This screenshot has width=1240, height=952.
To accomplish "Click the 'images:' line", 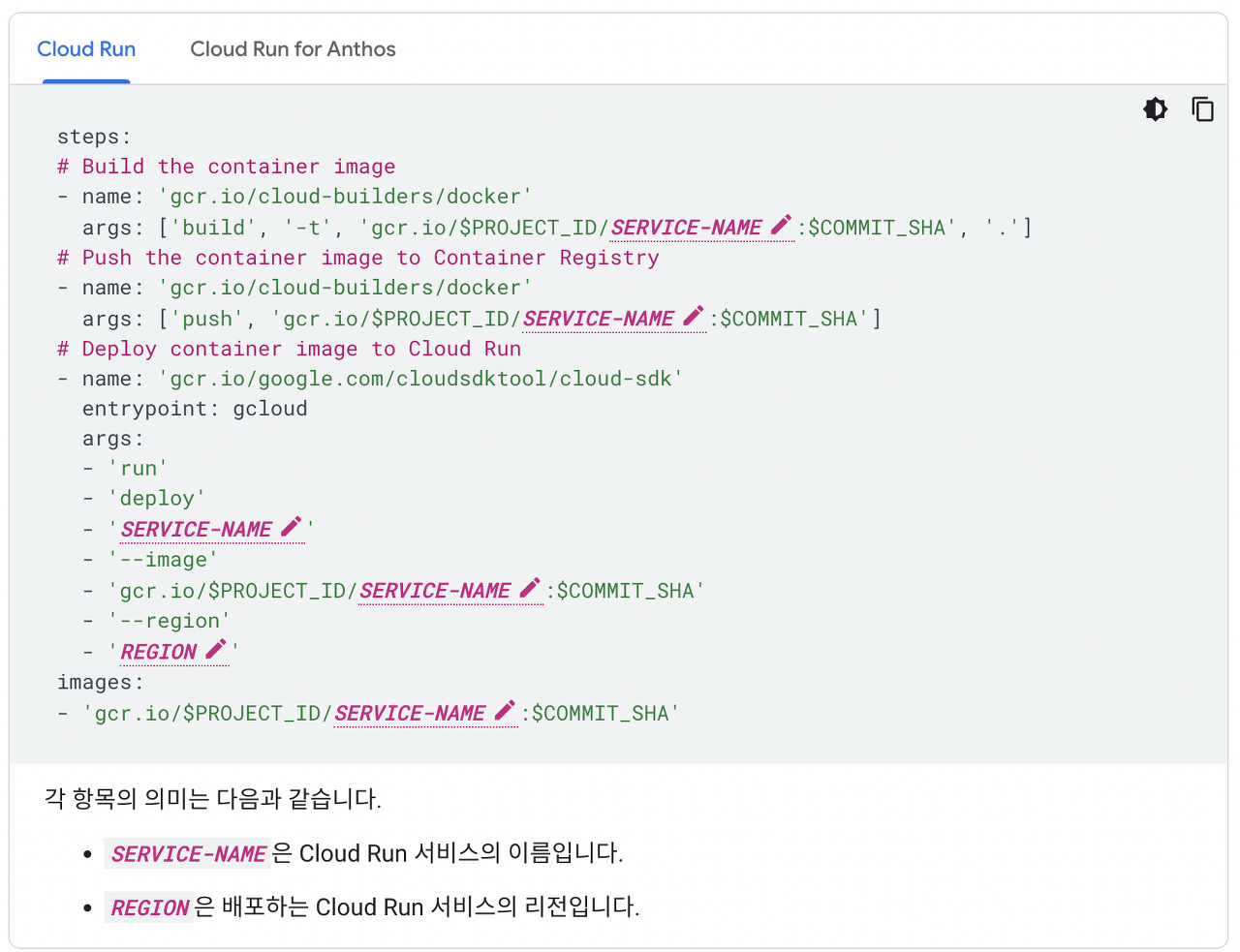I will point(101,682).
